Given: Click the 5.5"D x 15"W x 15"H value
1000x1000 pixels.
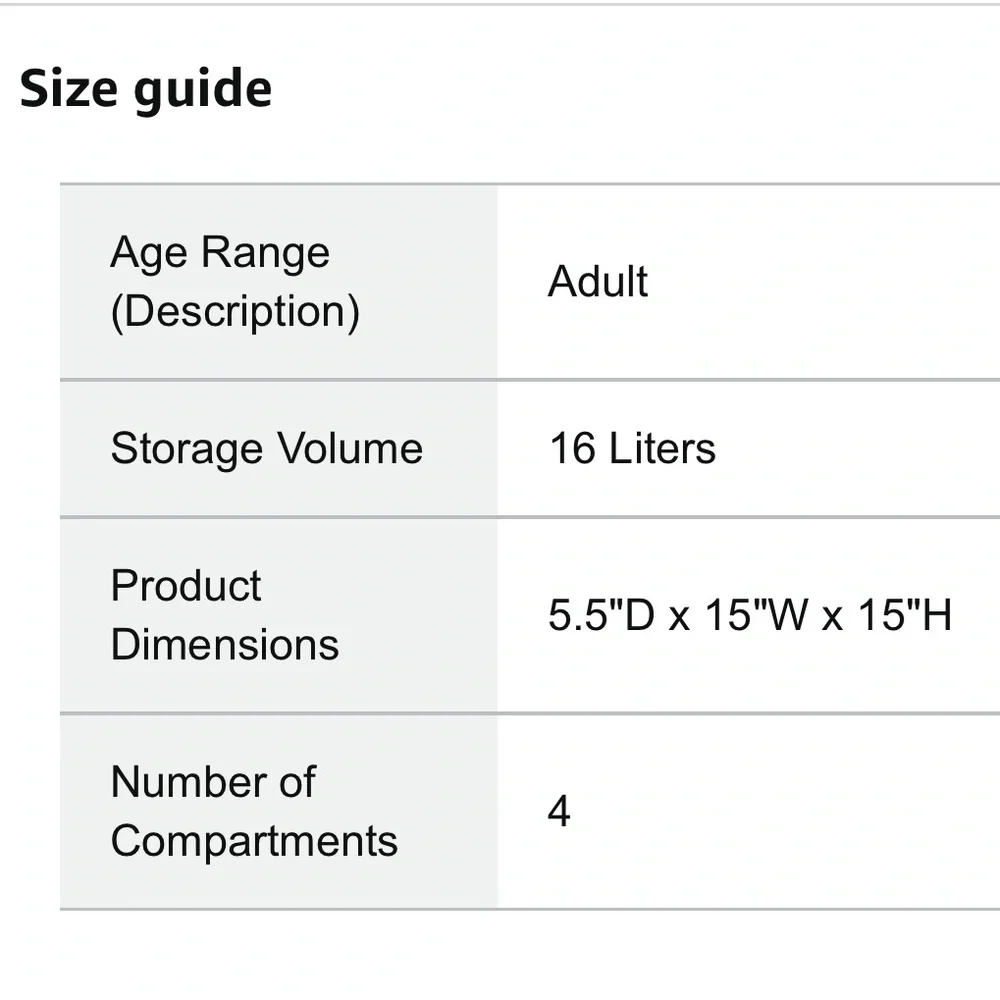Looking at the screenshot, I should tap(750, 615).
